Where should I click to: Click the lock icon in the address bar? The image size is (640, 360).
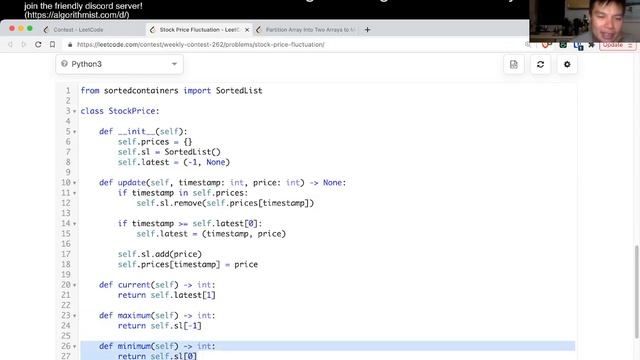coord(70,44)
